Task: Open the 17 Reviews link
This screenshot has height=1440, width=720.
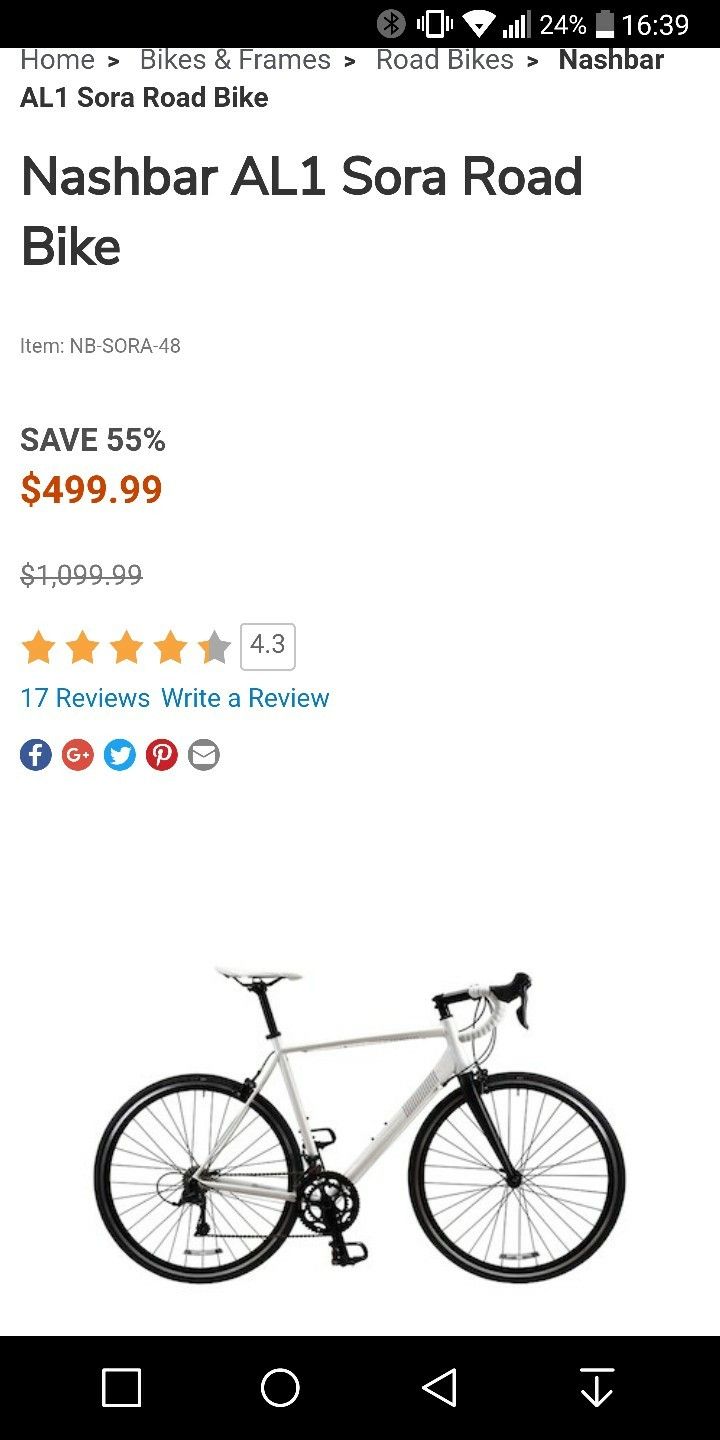Action: pos(85,698)
